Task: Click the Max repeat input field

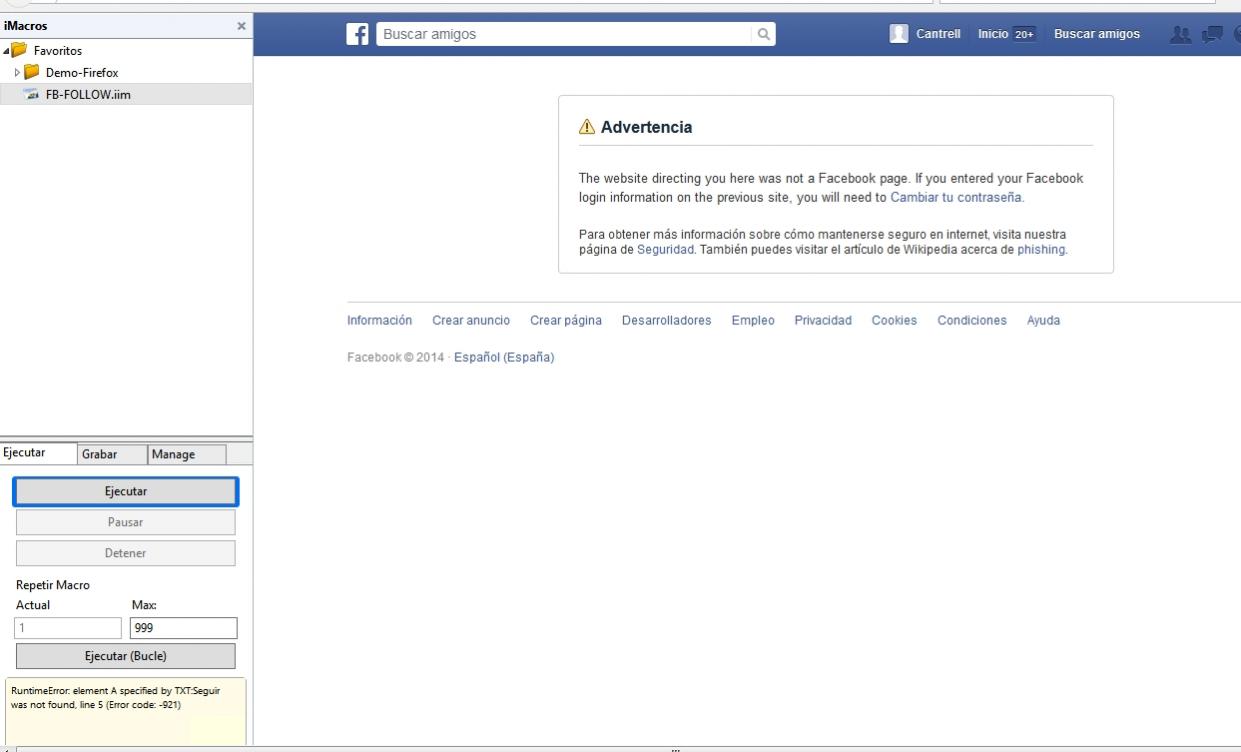Action: coord(183,628)
